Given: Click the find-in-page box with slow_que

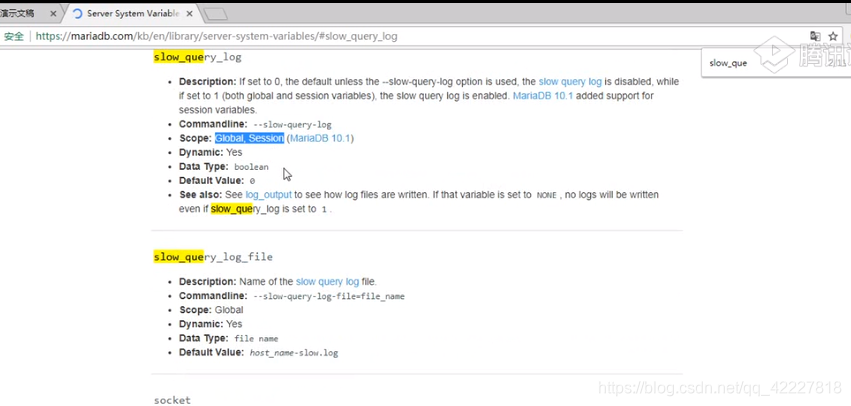Looking at the screenshot, I should coord(728,63).
